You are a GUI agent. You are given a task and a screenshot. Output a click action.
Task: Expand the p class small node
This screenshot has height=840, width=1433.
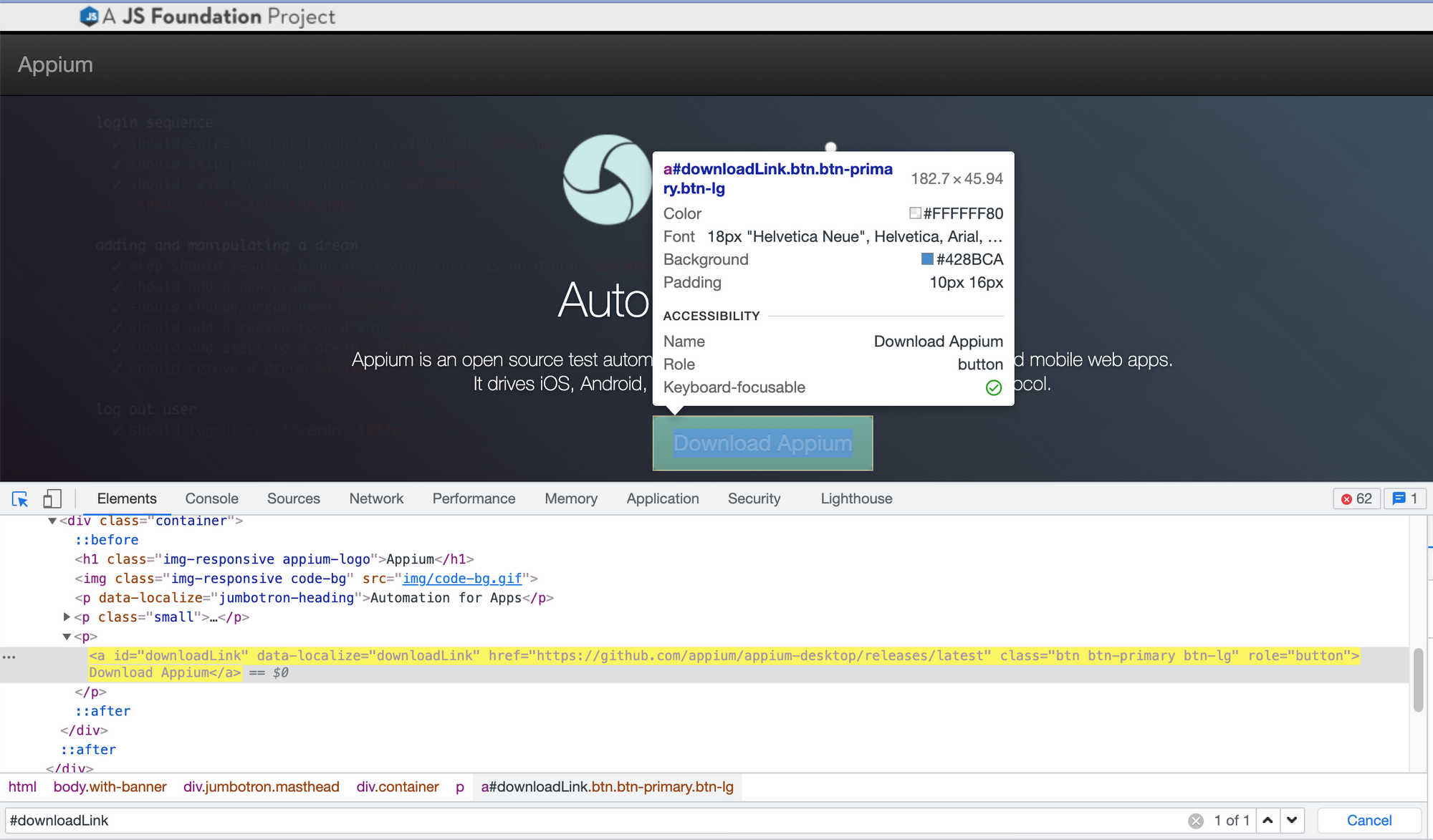[67, 617]
